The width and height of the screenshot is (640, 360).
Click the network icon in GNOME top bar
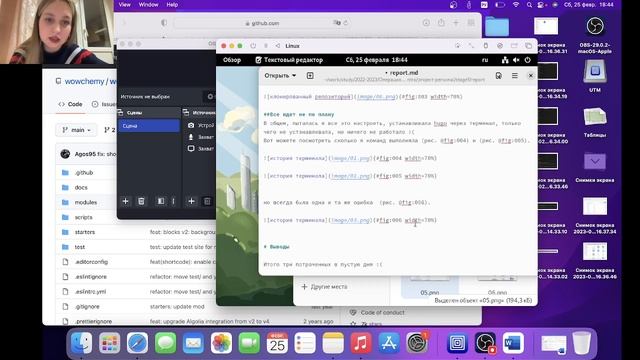pyautogui.click(x=505, y=60)
